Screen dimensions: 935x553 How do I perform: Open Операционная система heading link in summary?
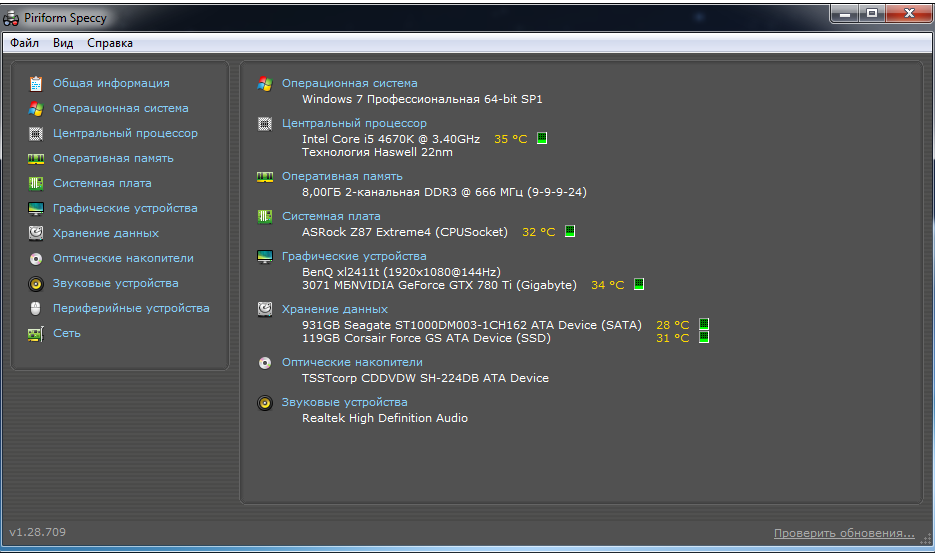coord(349,84)
